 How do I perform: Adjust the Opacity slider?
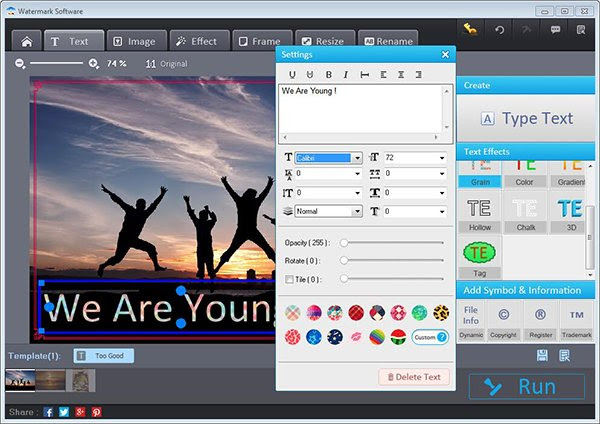pyautogui.click(x=392, y=243)
